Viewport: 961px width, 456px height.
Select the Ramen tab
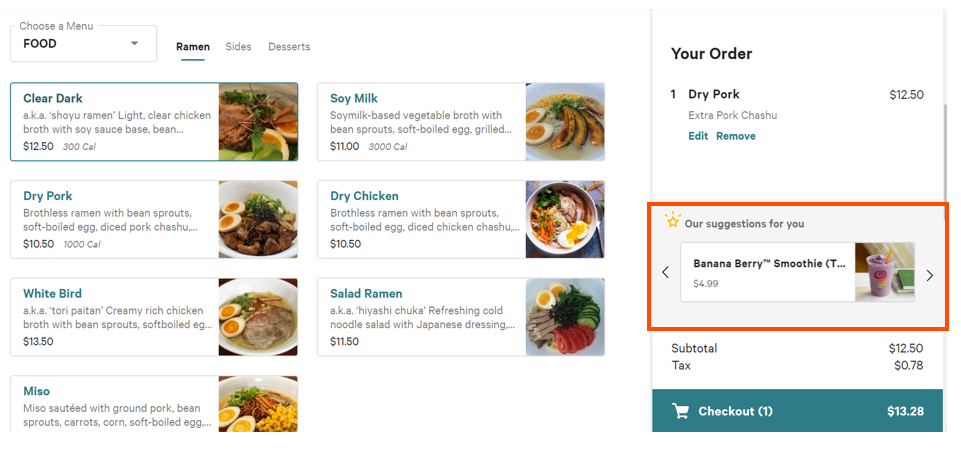coord(193,47)
